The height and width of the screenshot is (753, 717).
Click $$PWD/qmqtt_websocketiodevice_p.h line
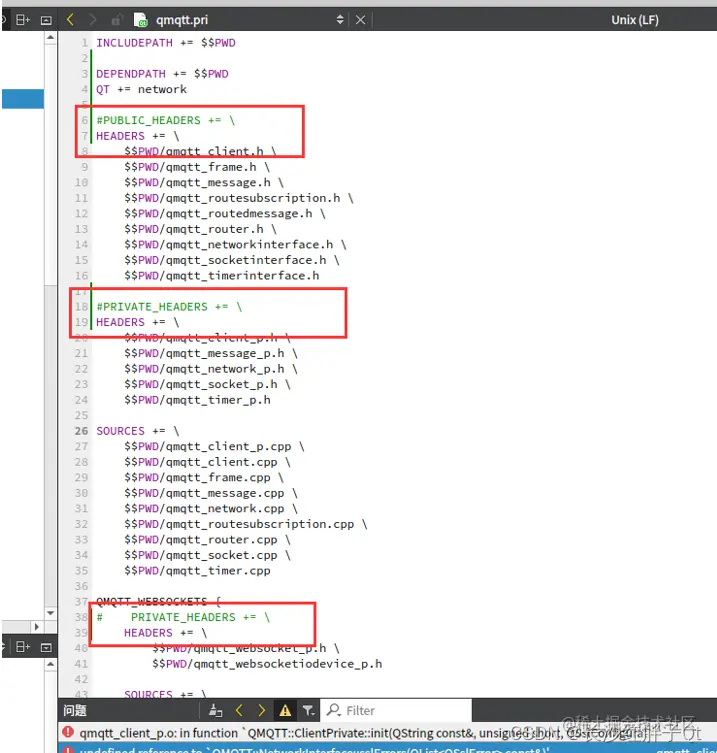point(267,664)
